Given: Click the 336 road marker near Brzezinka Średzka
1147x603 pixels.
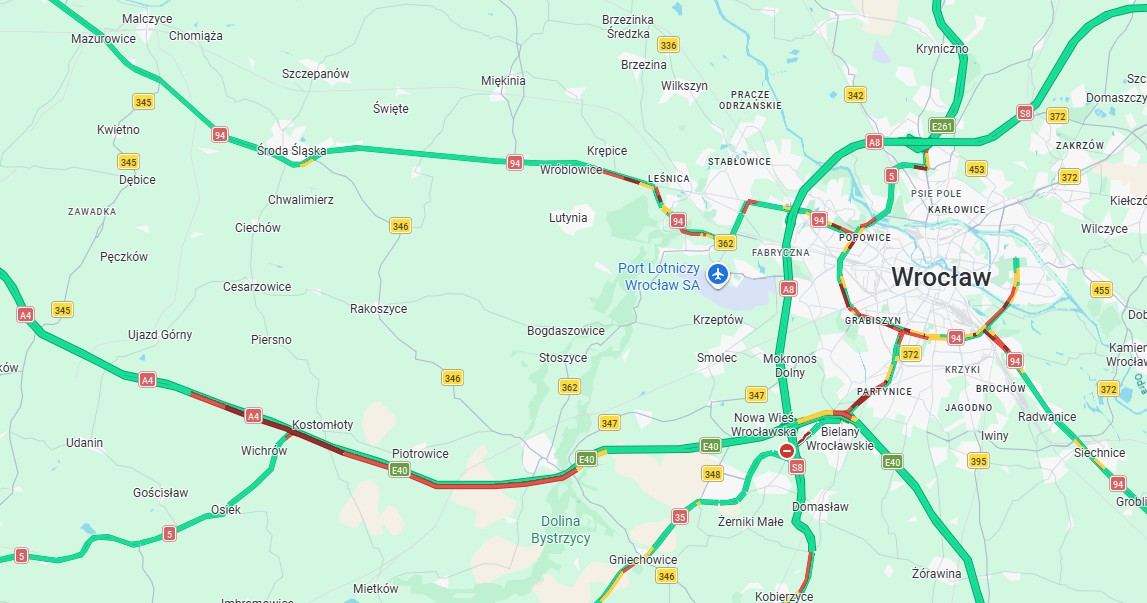Looking at the screenshot, I should (668, 45).
